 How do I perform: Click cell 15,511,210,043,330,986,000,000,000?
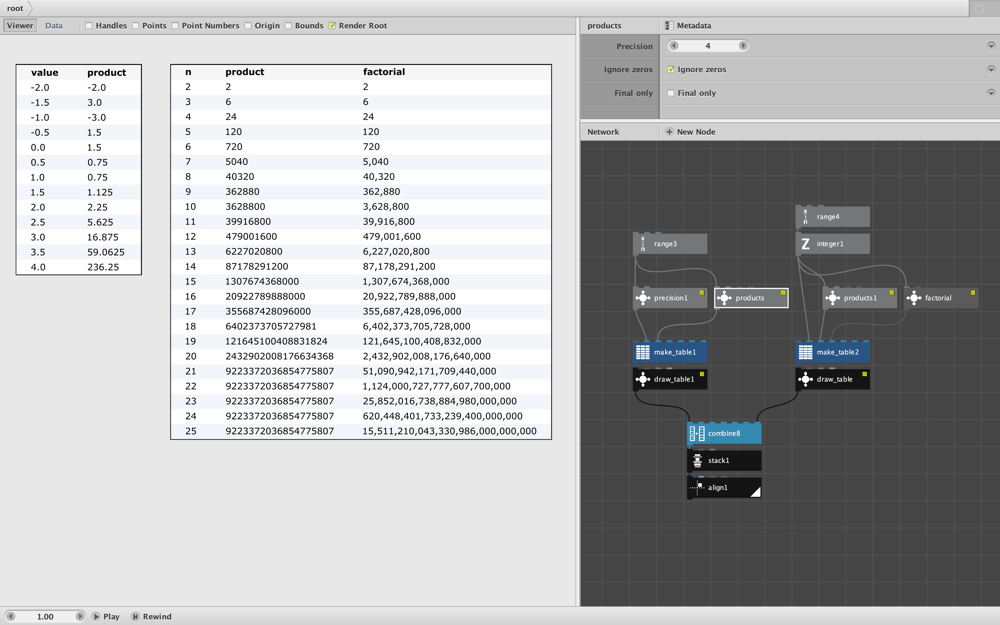coord(450,430)
